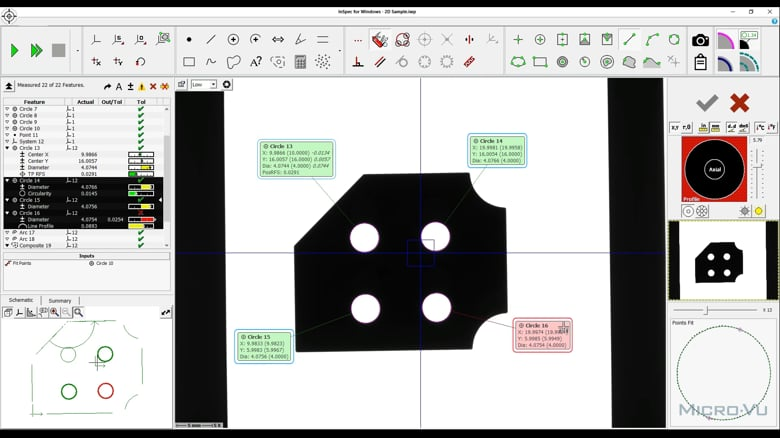
Task: Click the Out/Tol column header
Action: tap(111, 102)
